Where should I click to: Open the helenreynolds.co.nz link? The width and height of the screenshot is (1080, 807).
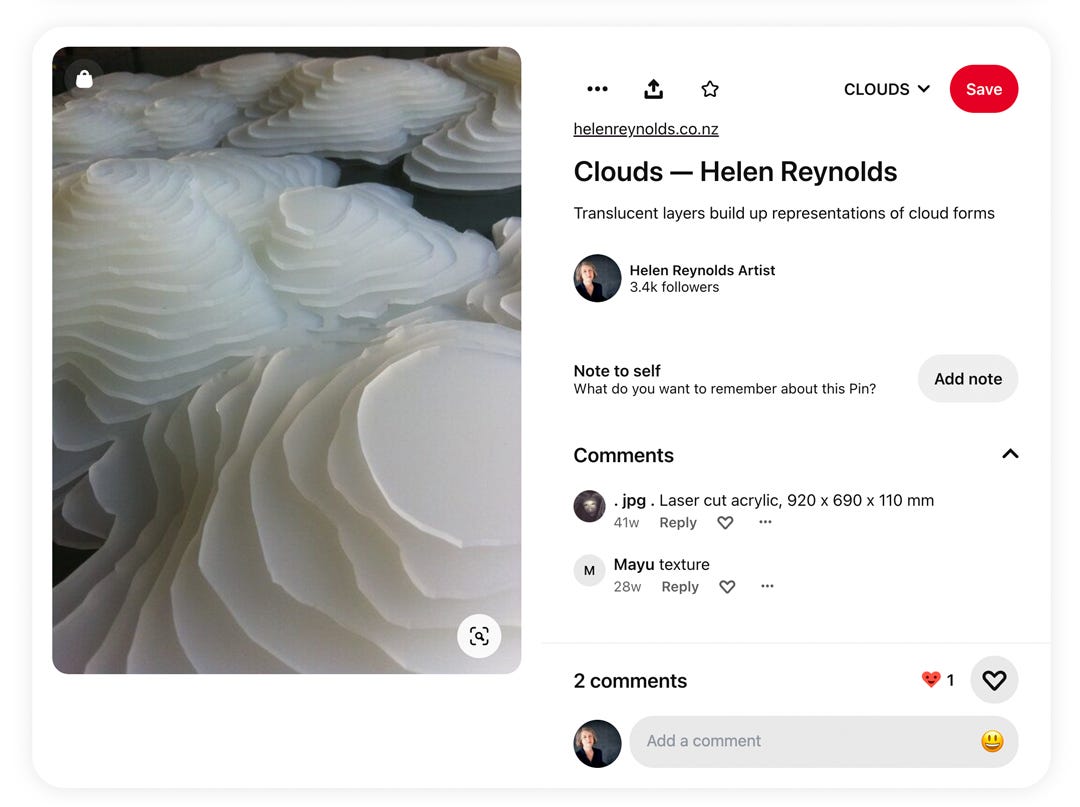(646, 129)
